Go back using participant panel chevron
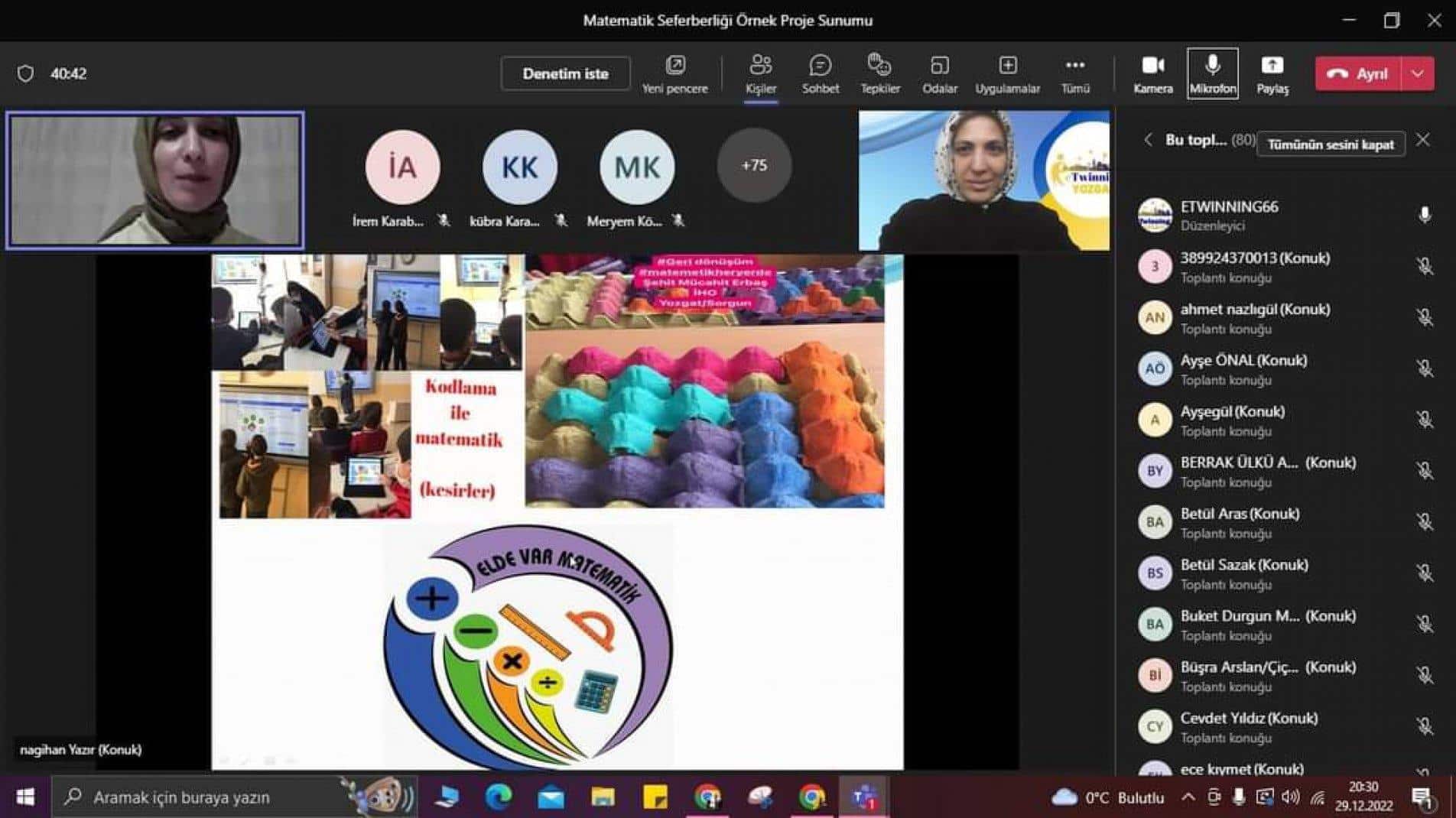The width and height of the screenshot is (1456, 818). (x=1148, y=140)
